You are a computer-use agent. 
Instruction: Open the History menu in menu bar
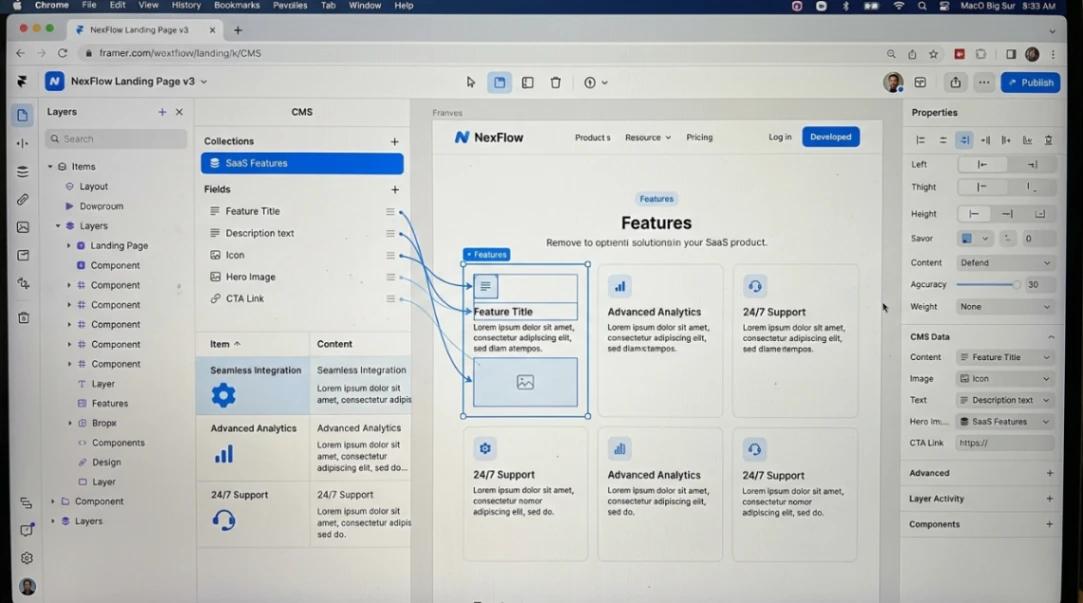pyautogui.click(x=186, y=6)
